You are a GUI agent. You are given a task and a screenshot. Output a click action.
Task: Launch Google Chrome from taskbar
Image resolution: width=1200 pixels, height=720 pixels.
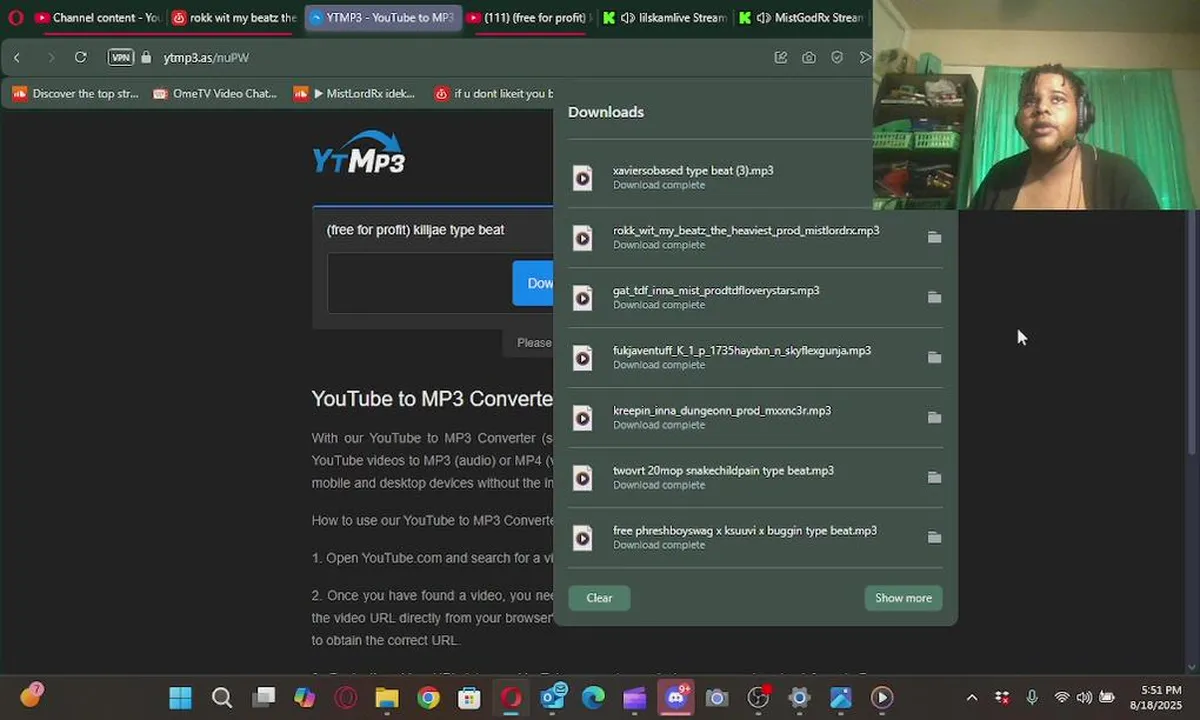coord(428,698)
